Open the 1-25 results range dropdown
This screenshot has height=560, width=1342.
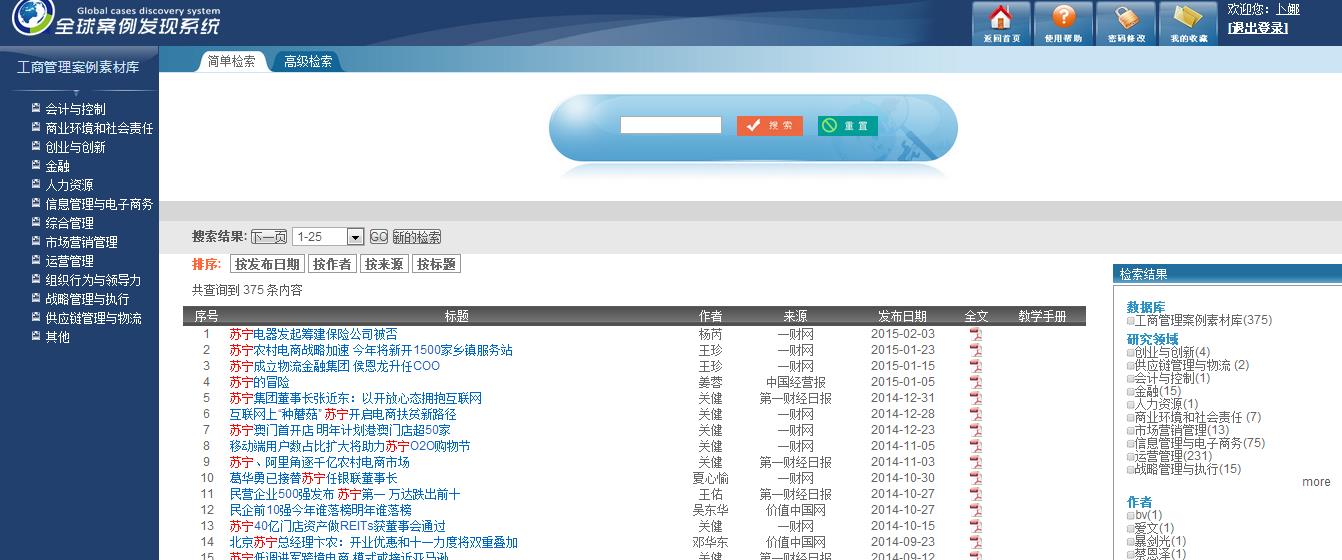328,237
